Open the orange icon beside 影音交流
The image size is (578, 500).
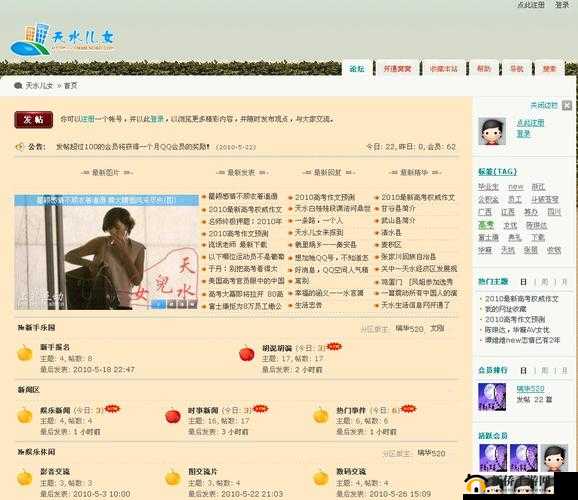(x=24, y=477)
